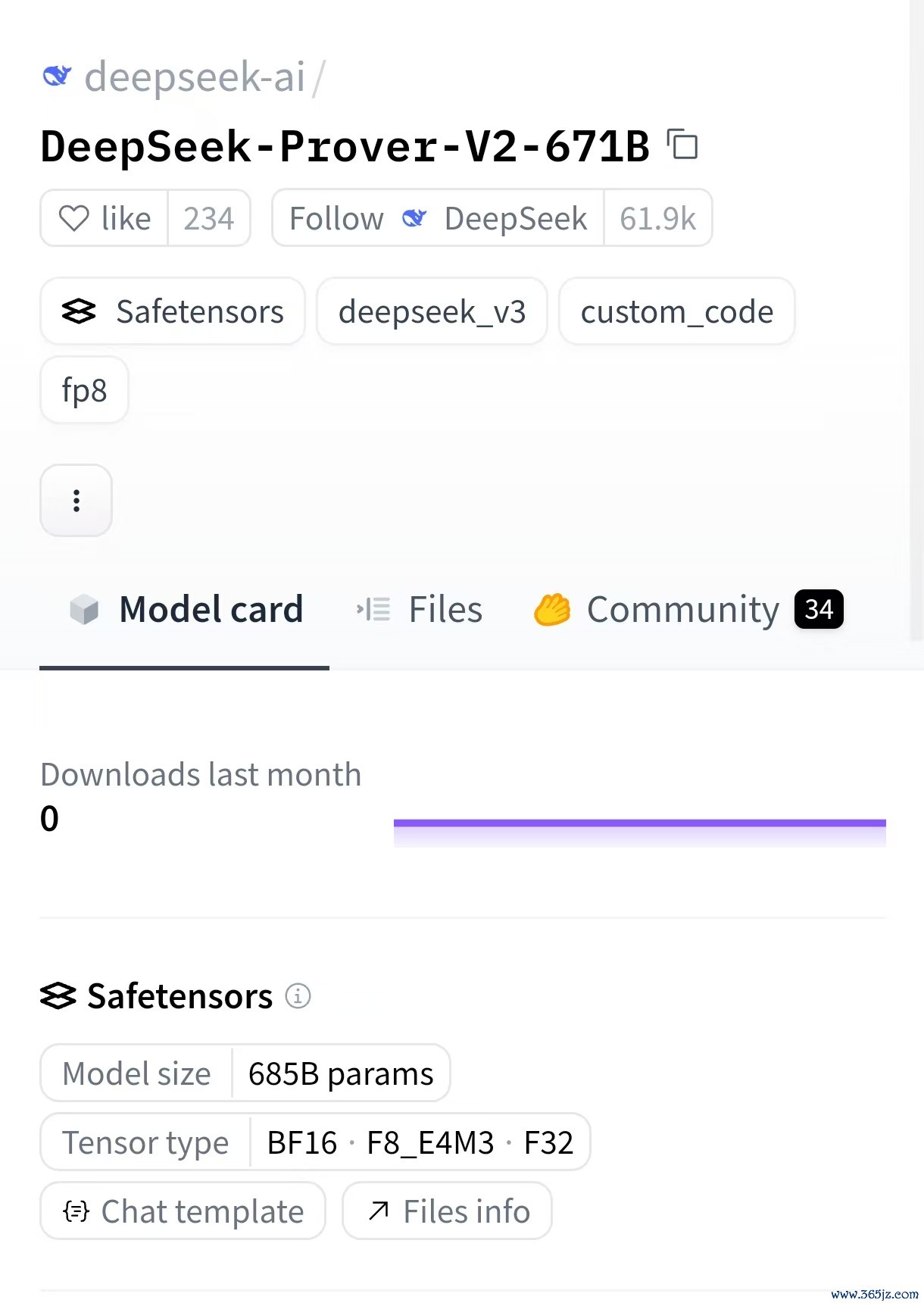Select the custom_code tag
Screen dimensions: 924x1306
(677, 311)
